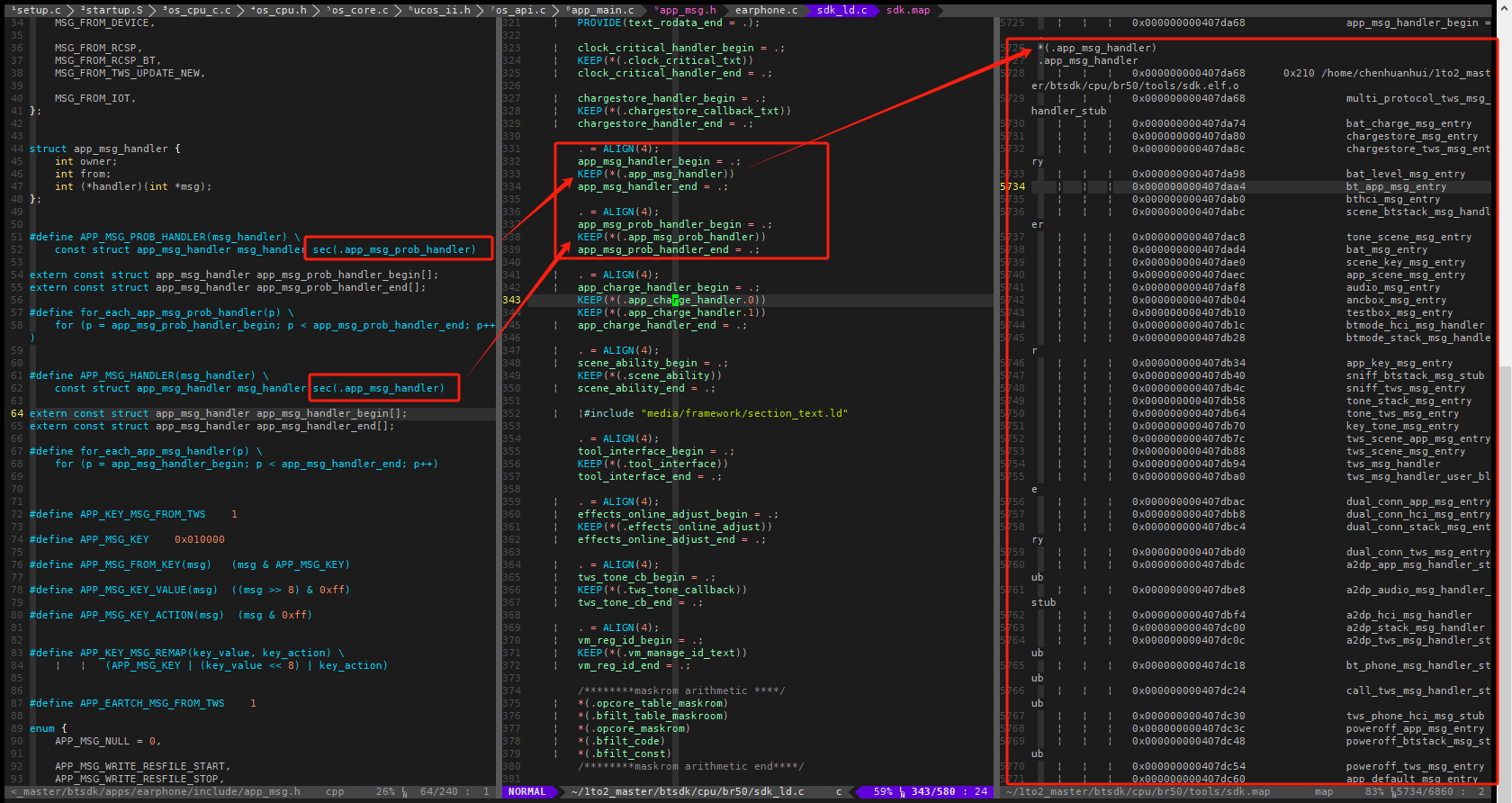The image size is (1512, 803).
Task: Click 'bat_level_msg_entry' symbol in sdk.map
Action: (1406, 175)
